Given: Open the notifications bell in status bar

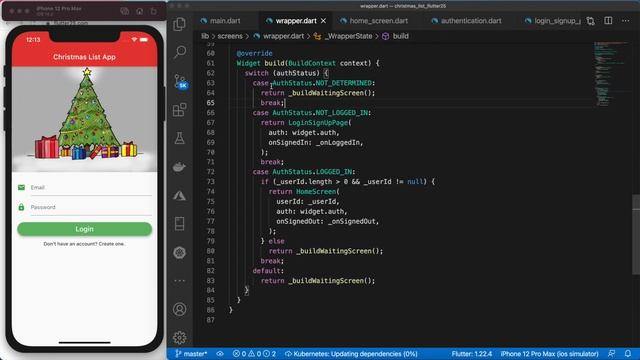Looking at the screenshot, I should click(x=628, y=354).
